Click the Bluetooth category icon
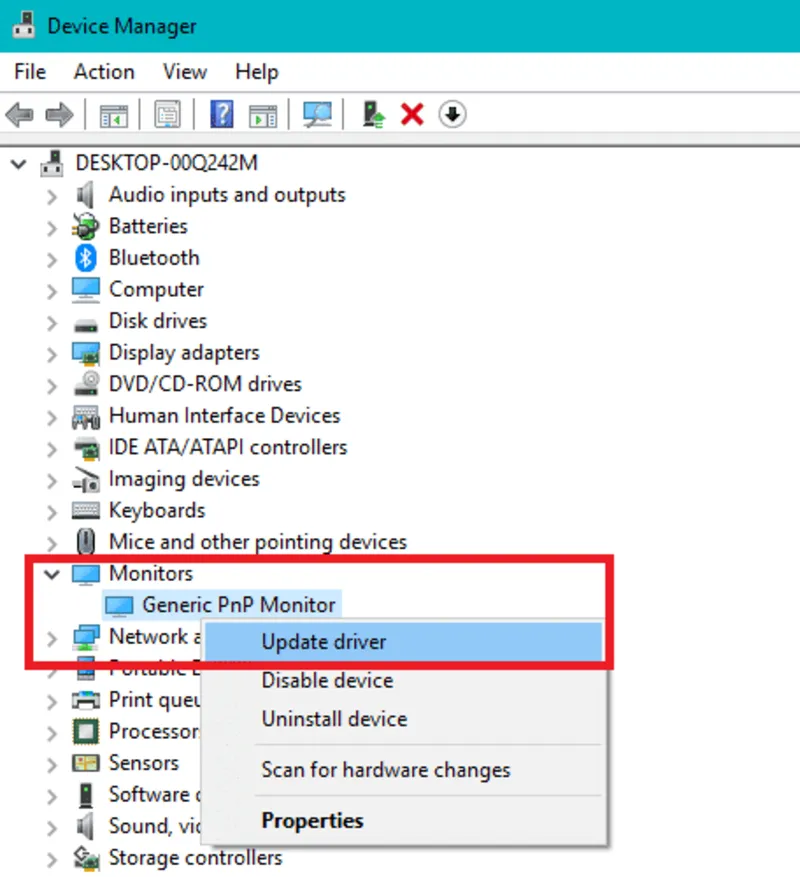Image resolution: width=800 pixels, height=877 pixels. click(85, 258)
